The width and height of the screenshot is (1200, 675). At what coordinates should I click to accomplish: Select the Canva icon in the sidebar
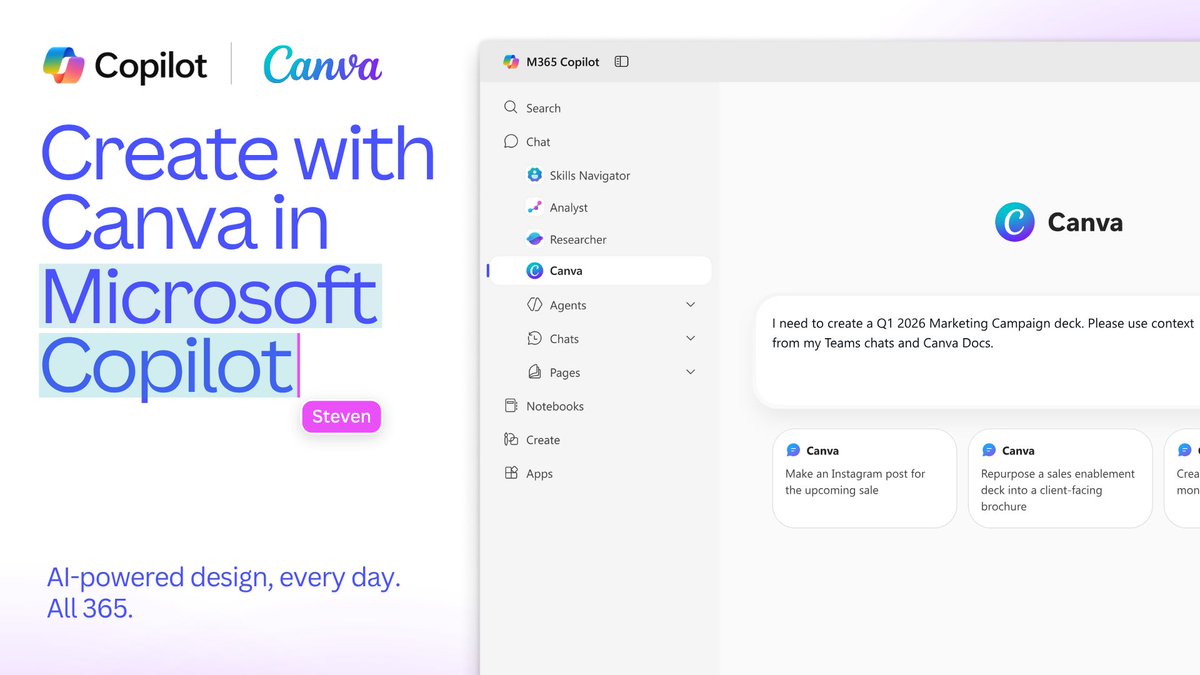click(534, 270)
